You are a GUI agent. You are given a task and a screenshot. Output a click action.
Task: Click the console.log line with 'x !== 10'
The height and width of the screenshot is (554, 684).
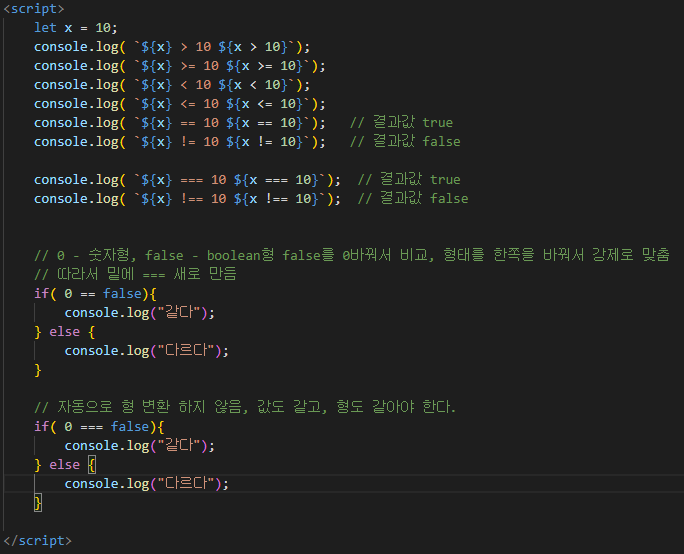pyautogui.click(x=188, y=198)
